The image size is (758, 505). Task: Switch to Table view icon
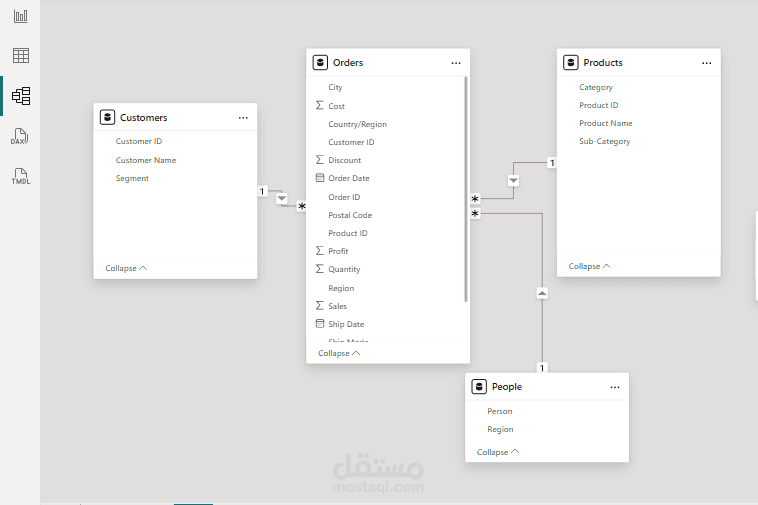20,56
